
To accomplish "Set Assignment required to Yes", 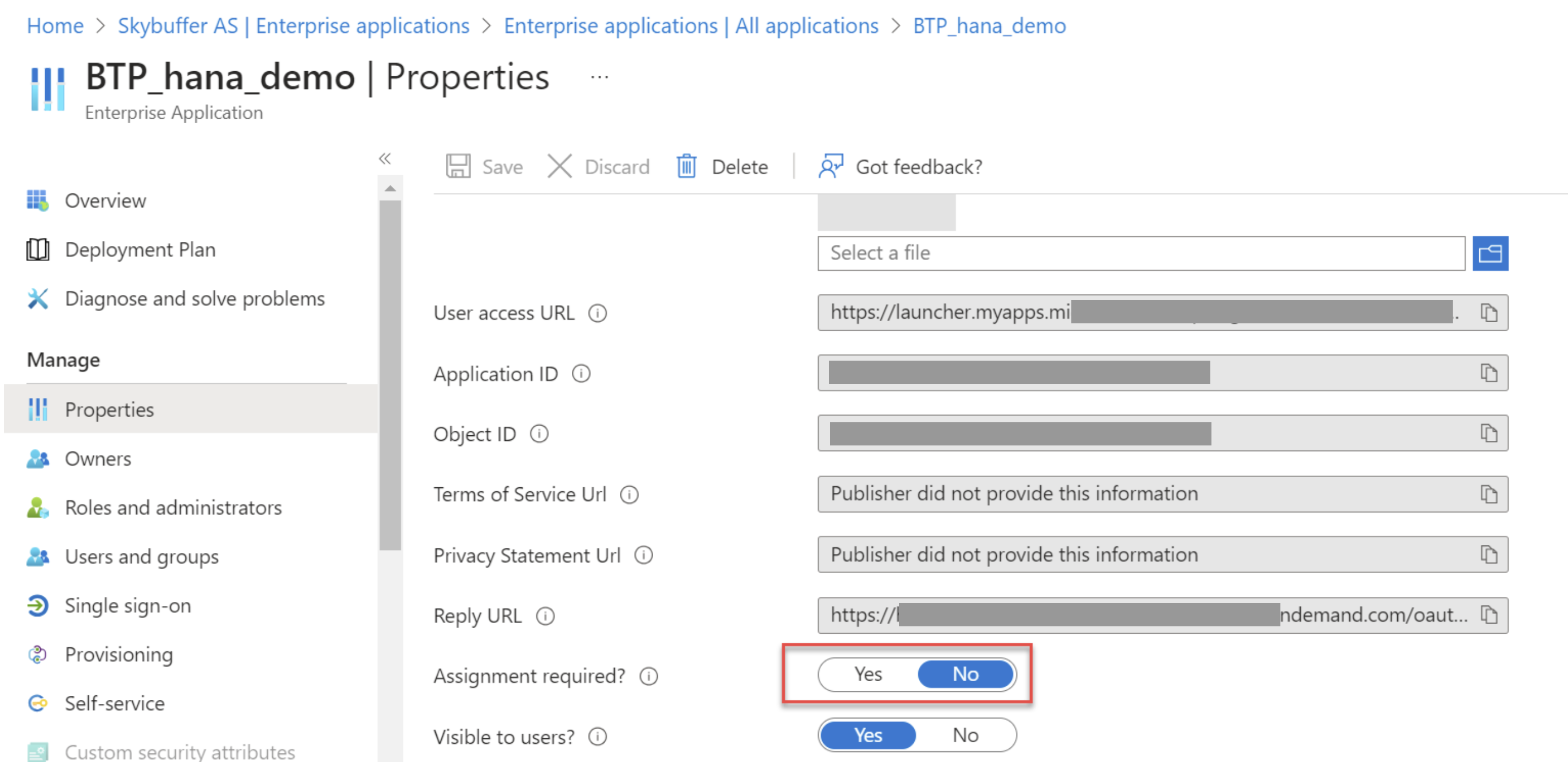I will pyautogui.click(x=867, y=674).
